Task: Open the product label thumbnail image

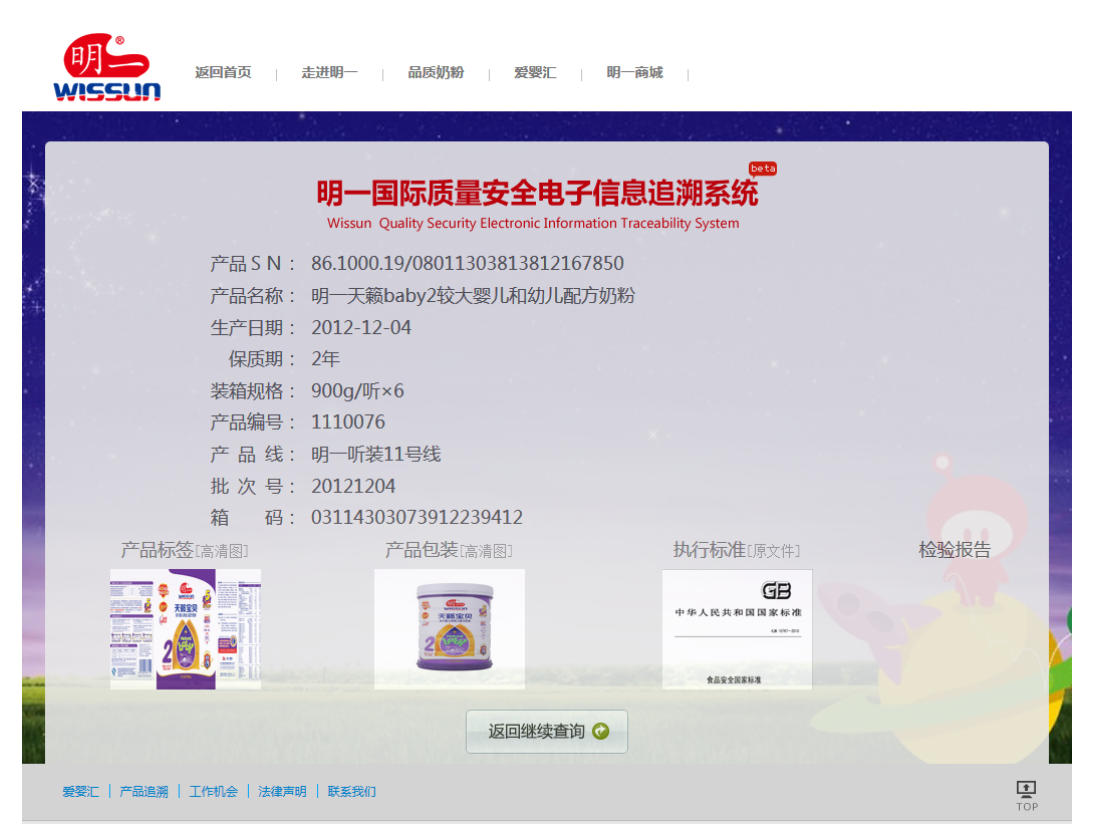Action: (x=185, y=629)
